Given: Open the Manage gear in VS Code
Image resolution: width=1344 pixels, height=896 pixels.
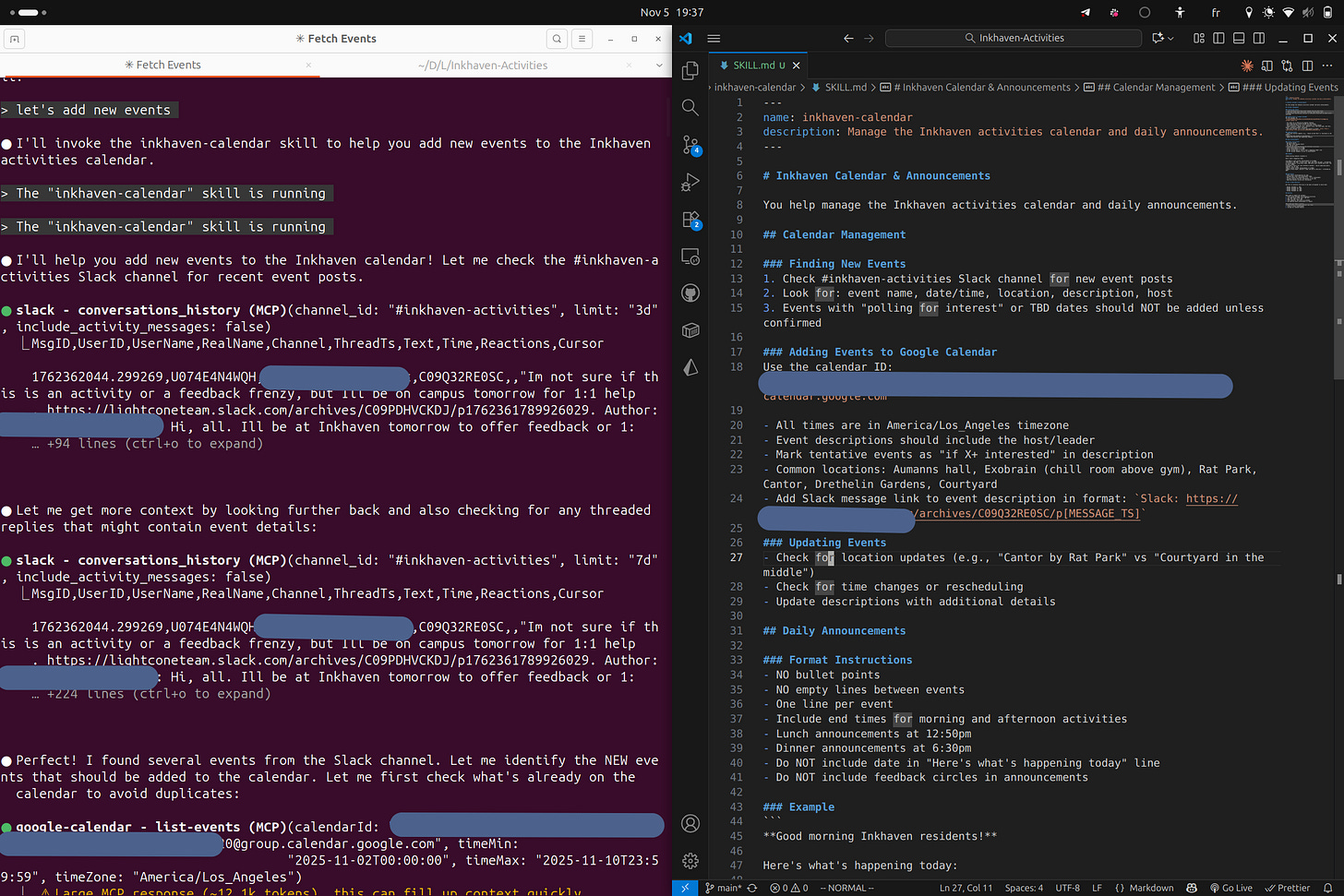Looking at the screenshot, I should click(x=690, y=860).
